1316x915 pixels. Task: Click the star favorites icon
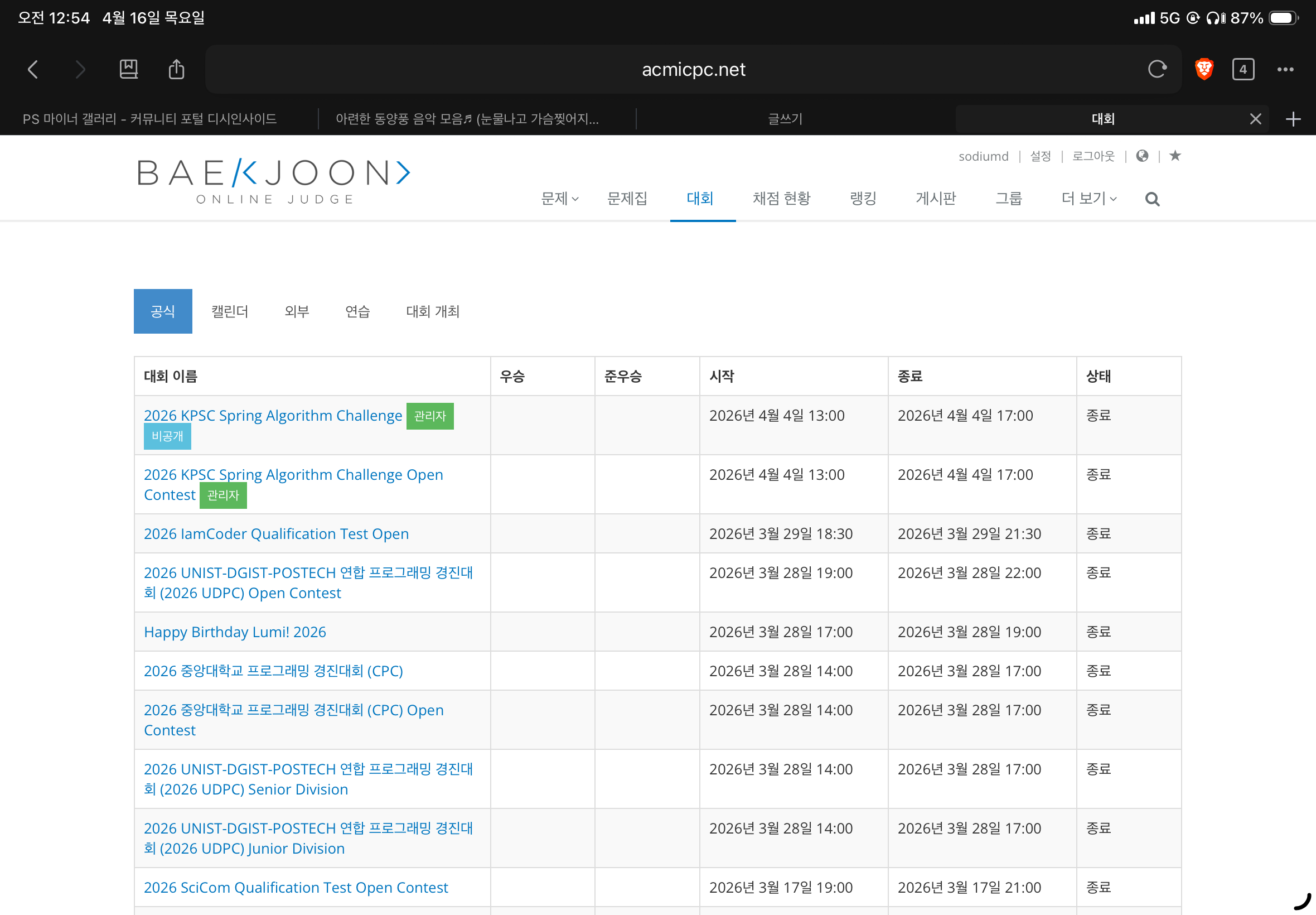click(1175, 156)
